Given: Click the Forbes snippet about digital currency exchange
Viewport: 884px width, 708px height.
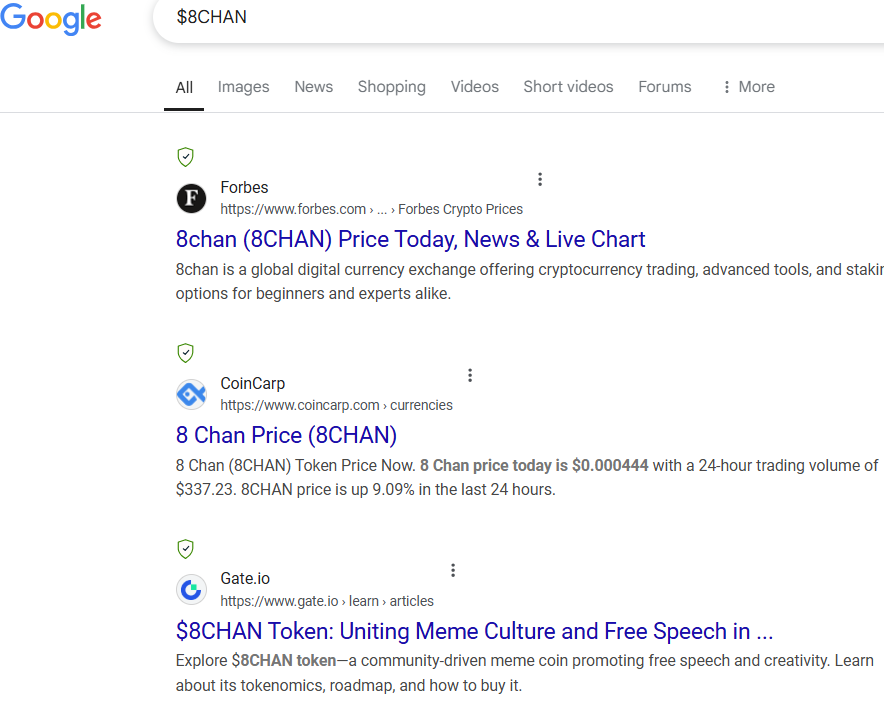Looking at the screenshot, I should click(x=530, y=281).
